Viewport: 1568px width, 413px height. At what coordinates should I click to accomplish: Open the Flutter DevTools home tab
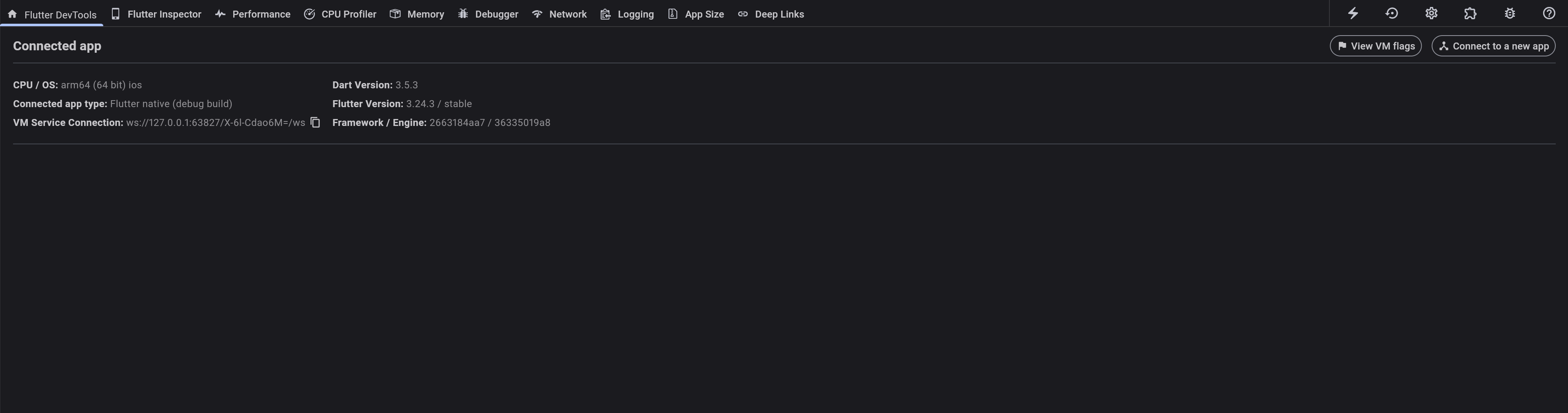point(52,14)
